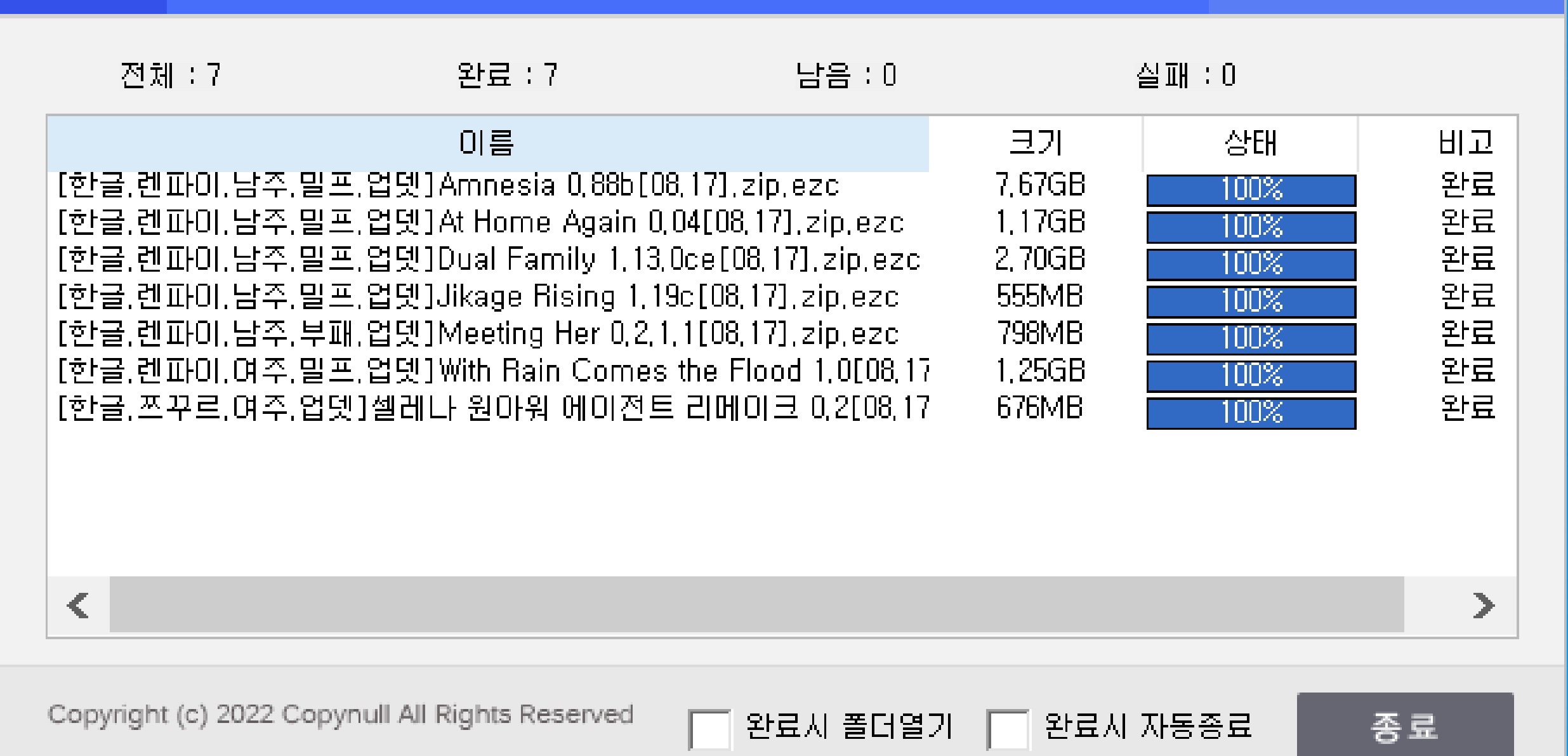Image resolution: width=1568 pixels, height=756 pixels.
Task: Click progress bar of 676MB file
Action: coord(1251,413)
